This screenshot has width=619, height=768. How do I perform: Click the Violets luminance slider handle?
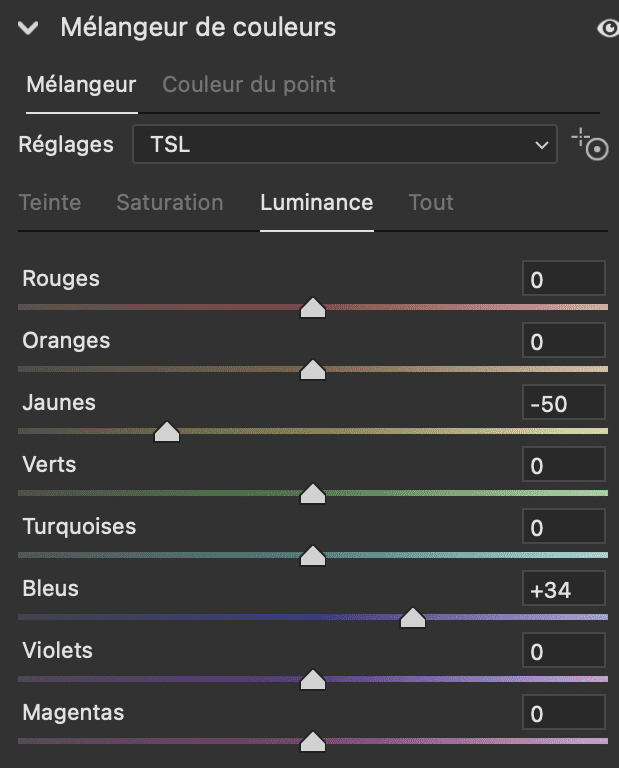point(313,679)
